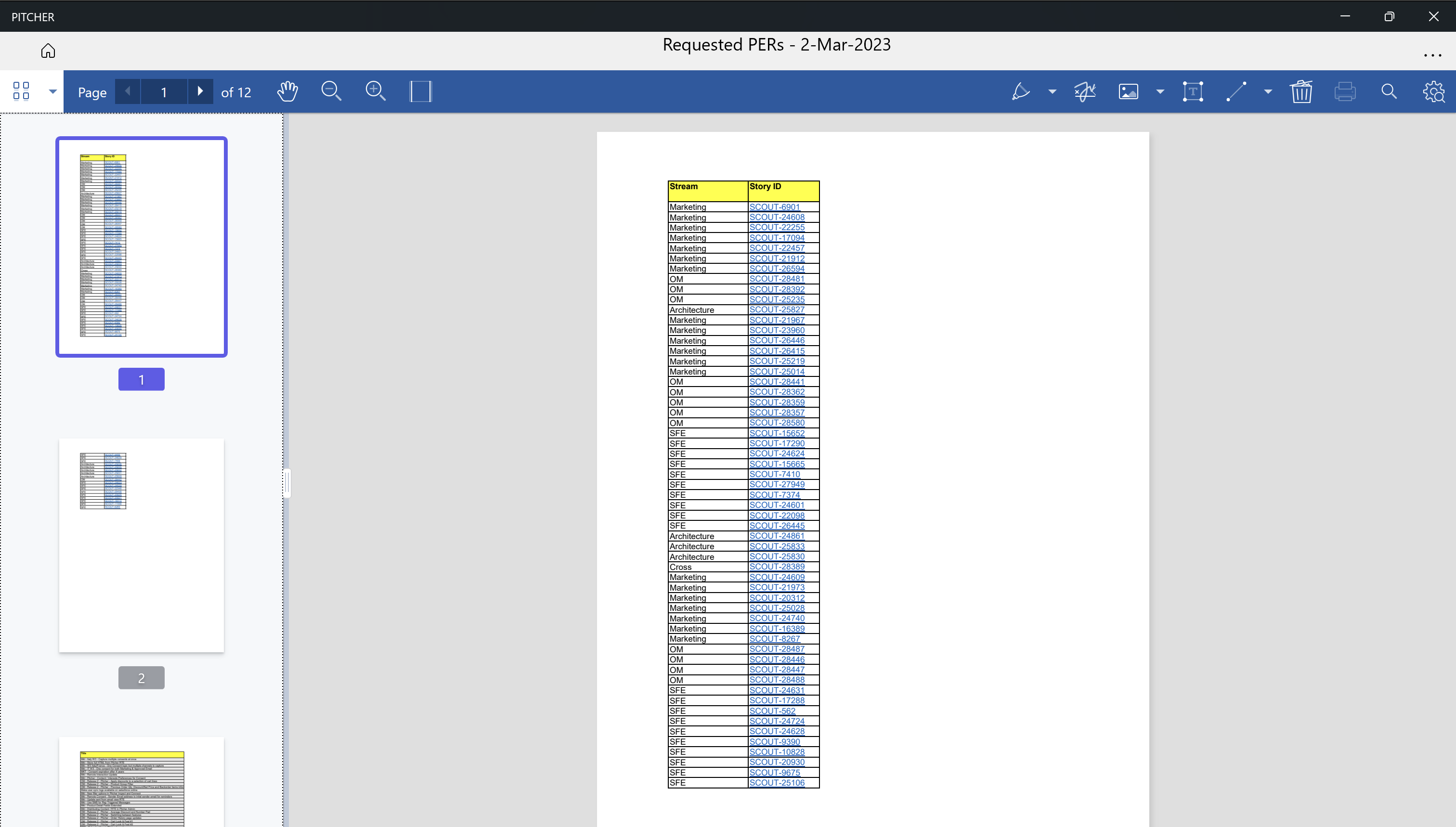Expand the highlighter tool dropdown arrow

pyautogui.click(x=1052, y=91)
